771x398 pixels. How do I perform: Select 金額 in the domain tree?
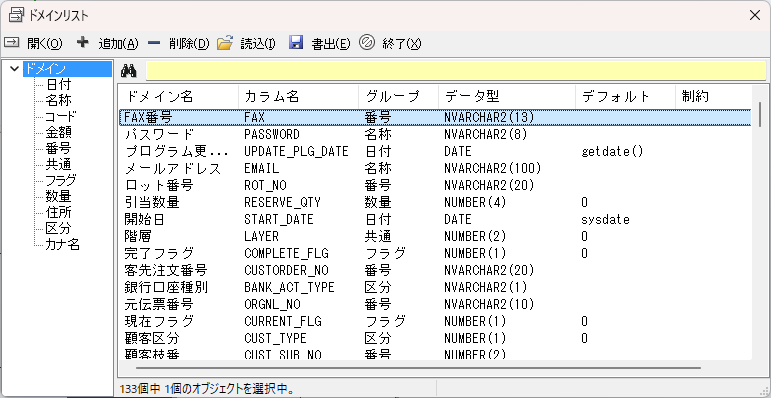point(58,132)
